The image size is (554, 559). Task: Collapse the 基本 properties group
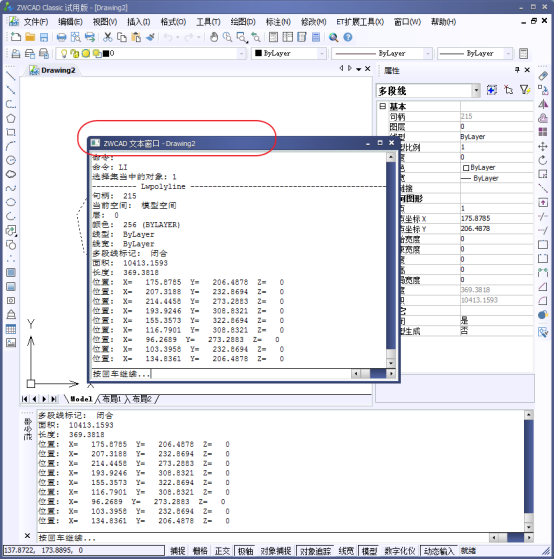pyautogui.click(x=383, y=106)
